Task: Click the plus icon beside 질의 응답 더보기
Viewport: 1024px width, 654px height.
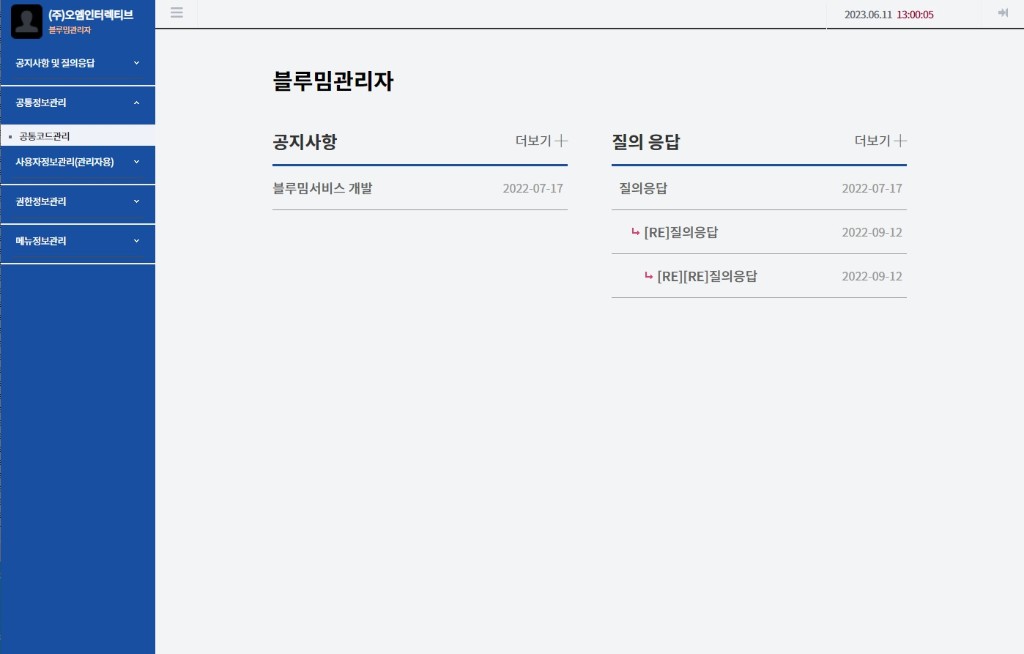Action: [901, 141]
